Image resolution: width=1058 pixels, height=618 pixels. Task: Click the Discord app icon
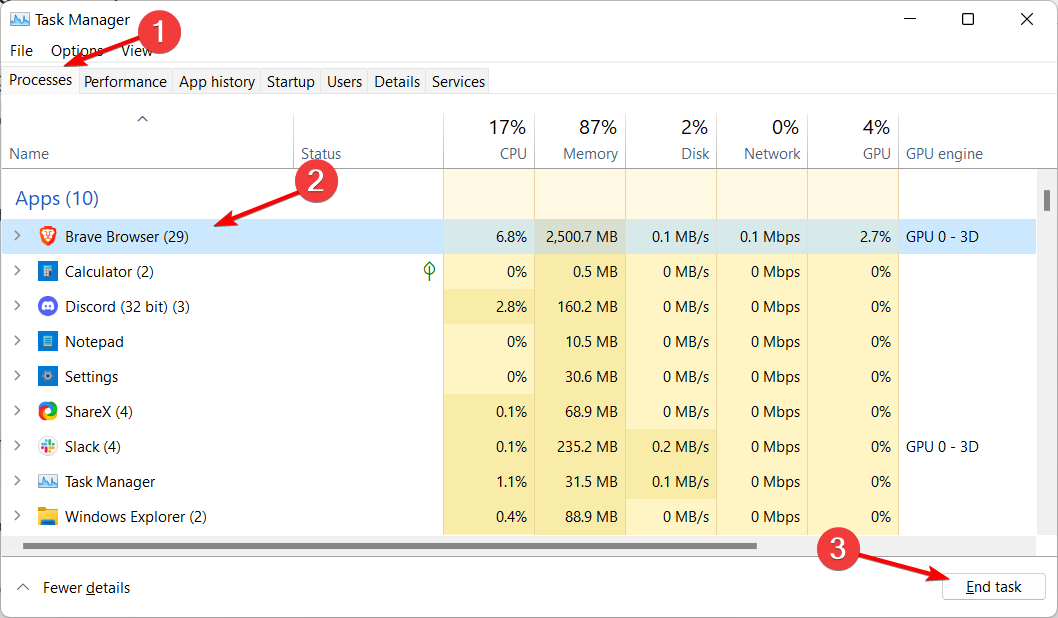point(47,306)
